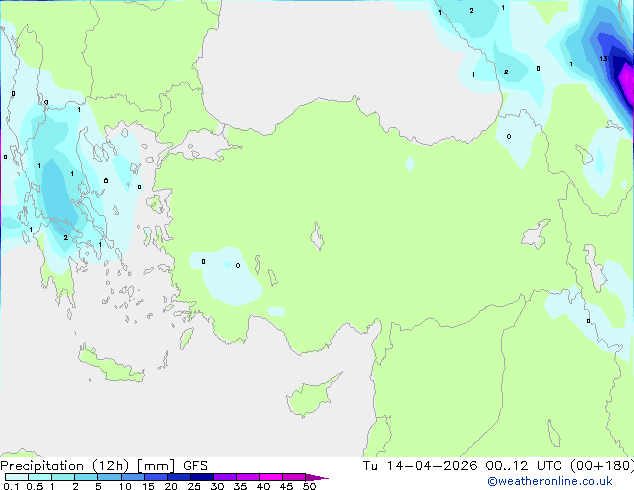Viewport: 634px width, 490px height.
Task: Choose the 40–45 mm magenta legend swatch
Action: click(x=271, y=477)
